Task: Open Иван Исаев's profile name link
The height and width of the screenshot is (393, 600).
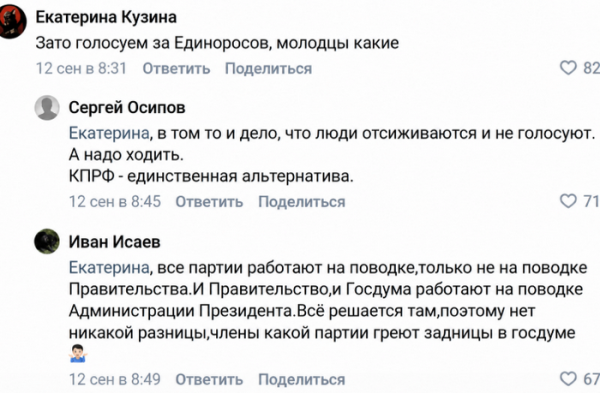Action: tap(114, 242)
